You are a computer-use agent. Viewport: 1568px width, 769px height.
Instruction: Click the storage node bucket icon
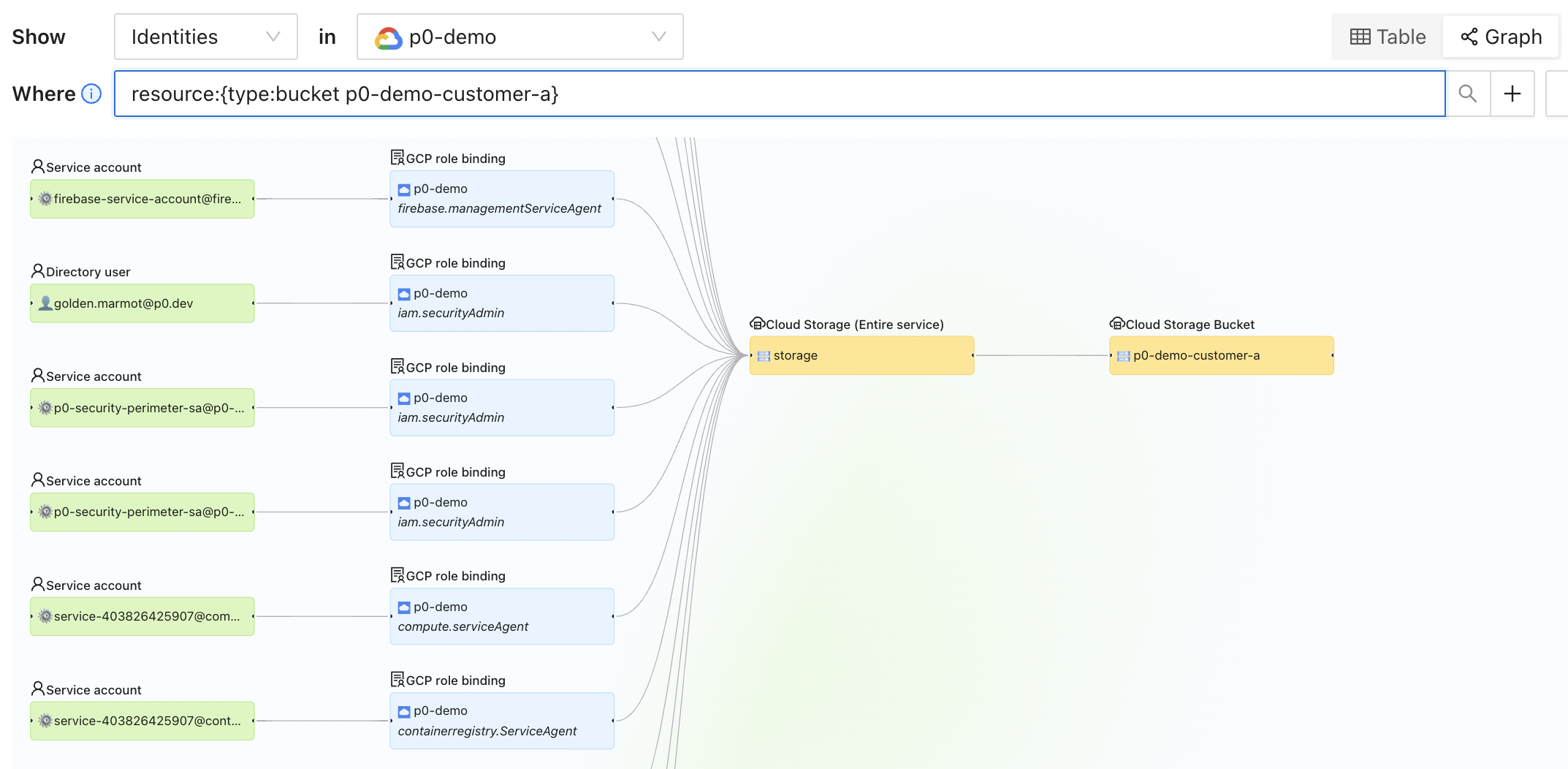764,356
